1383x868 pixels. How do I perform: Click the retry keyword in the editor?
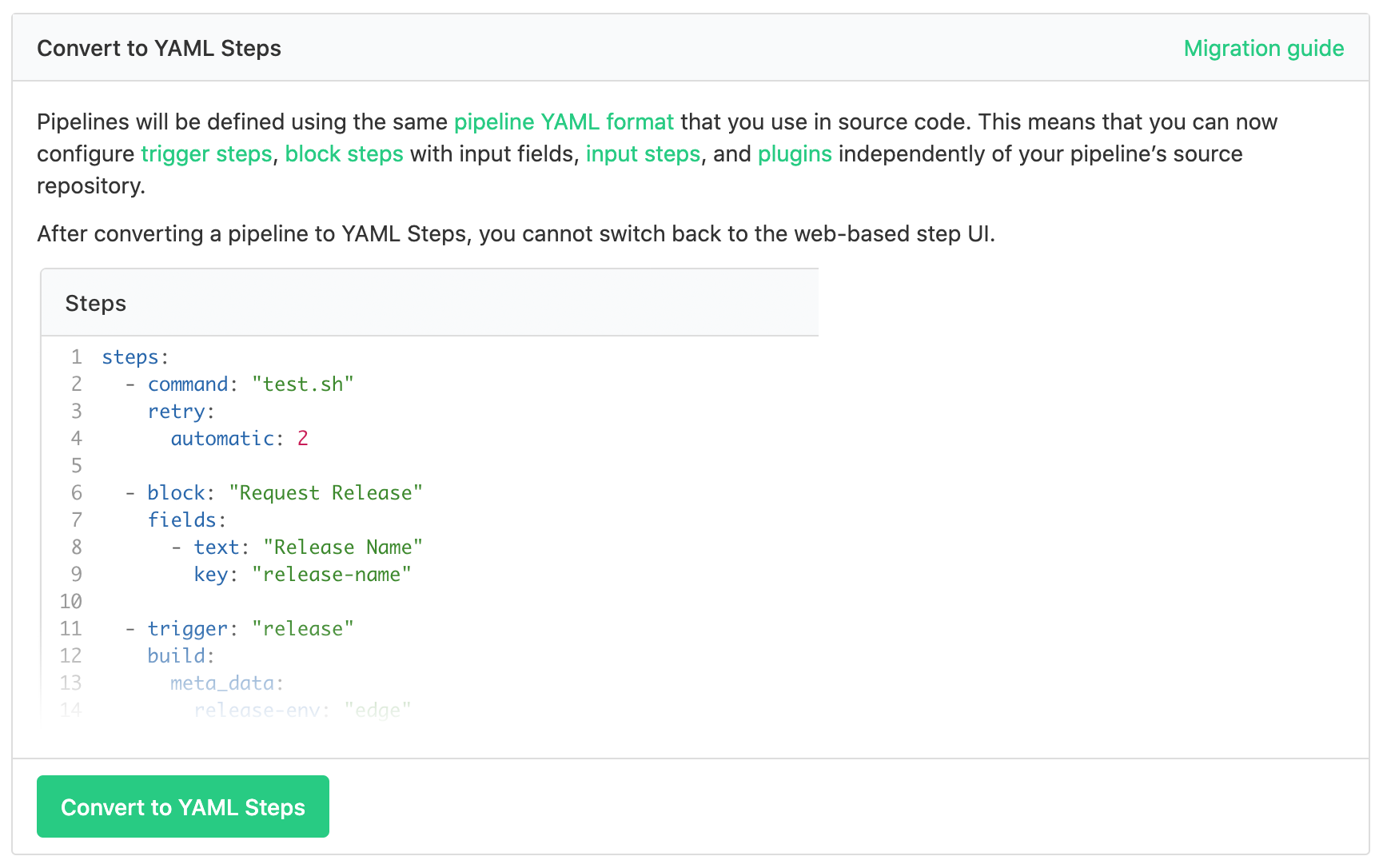177,411
